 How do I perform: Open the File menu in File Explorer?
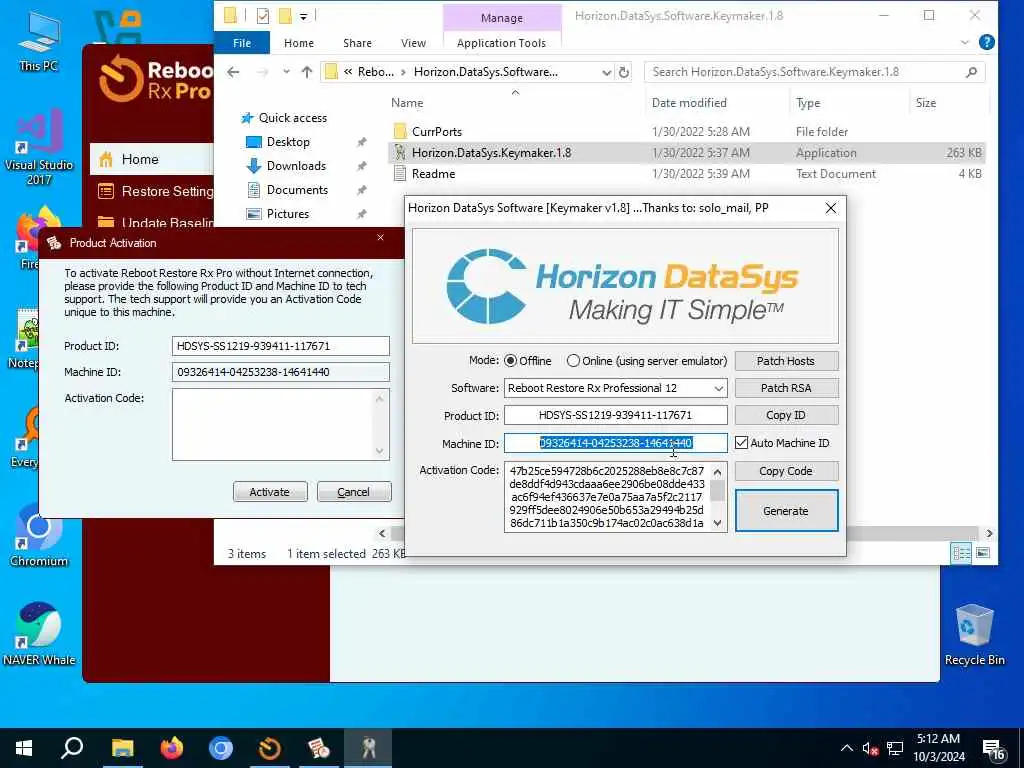pyautogui.click(x=242, y=43)
